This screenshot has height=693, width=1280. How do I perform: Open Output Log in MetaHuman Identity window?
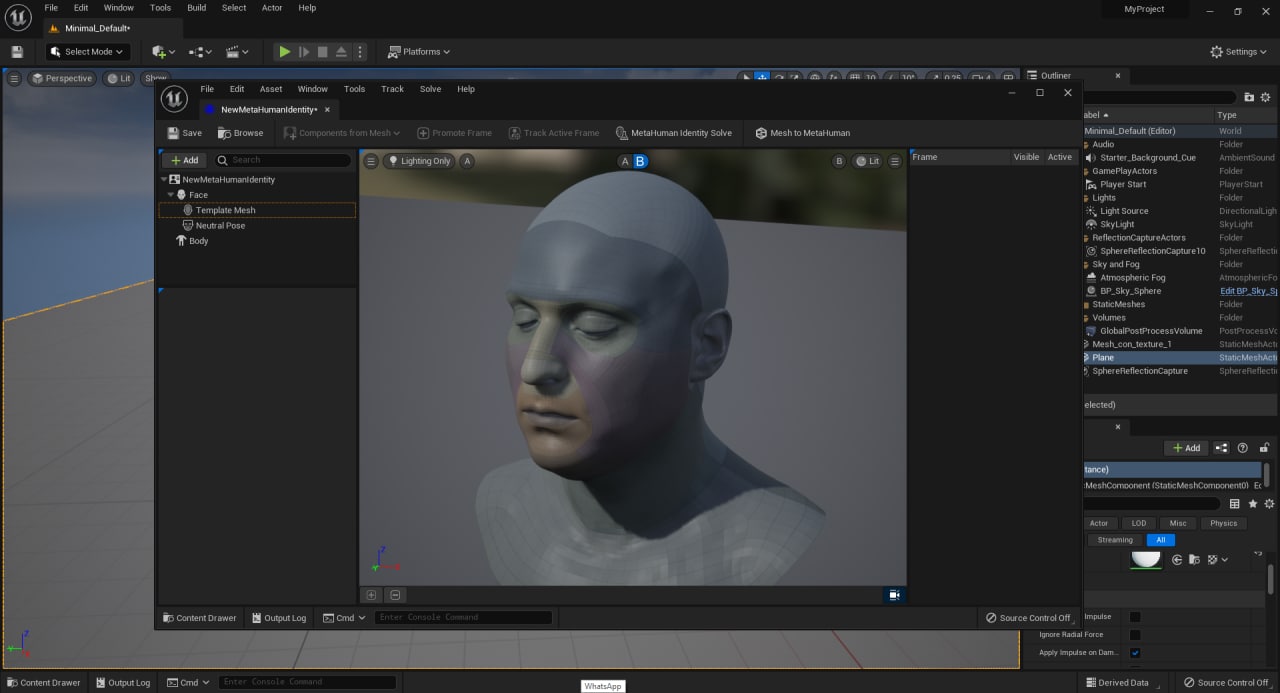tap(278, 618)
